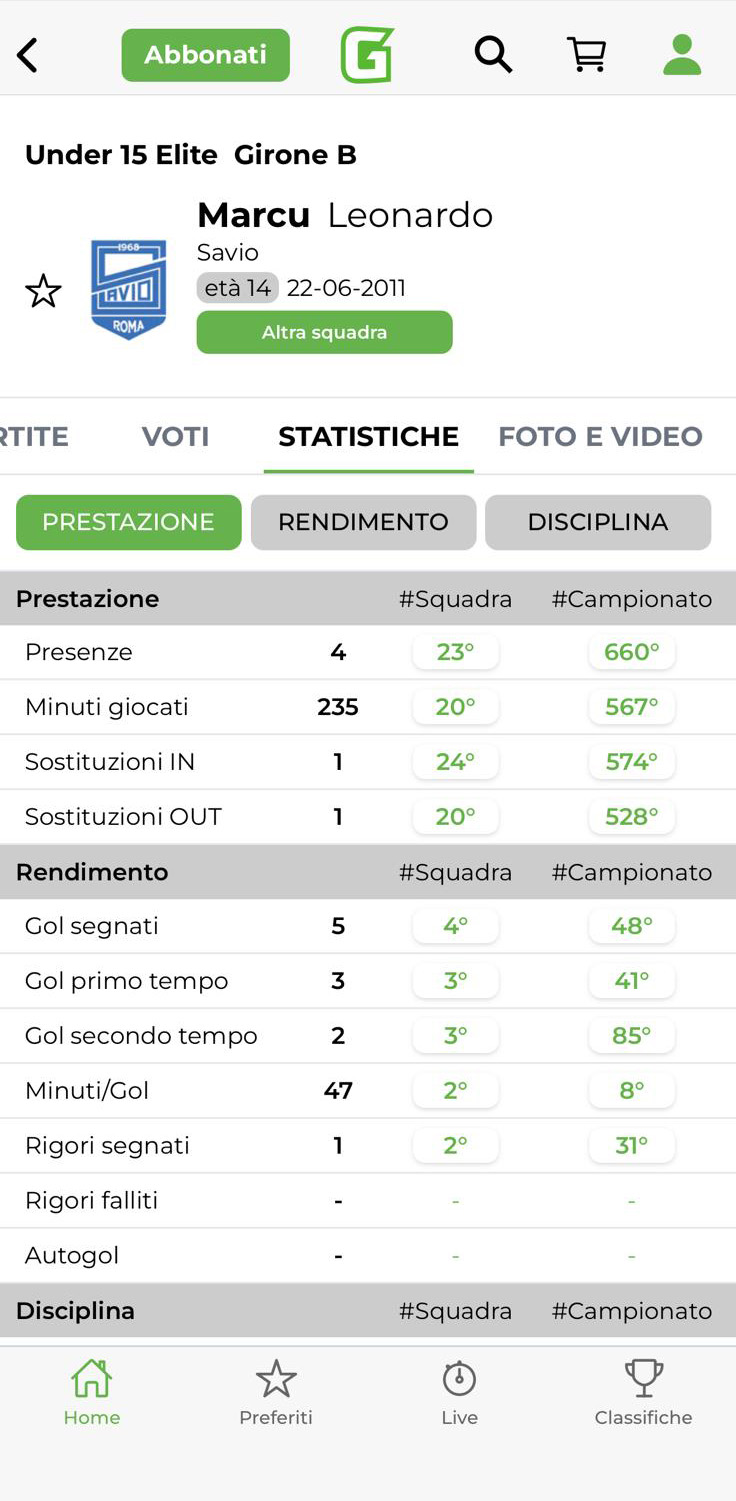The width and height of the screenshot is (736, 1501).
Task: Tap the 48° Campionato rank for Gol segnati
Action: click(631, 926)
